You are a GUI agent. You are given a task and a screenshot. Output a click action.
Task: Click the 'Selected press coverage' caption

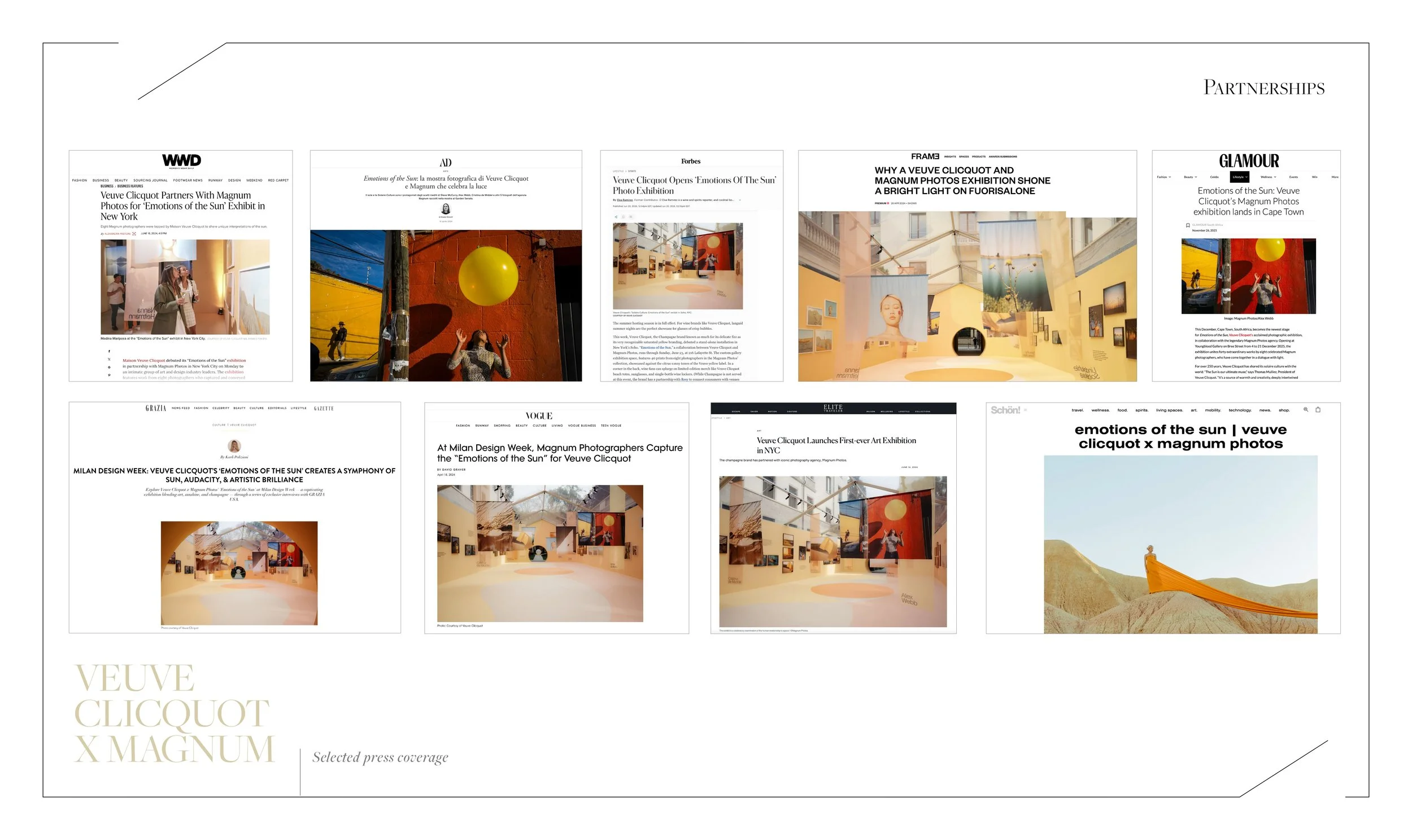(381, 758)
